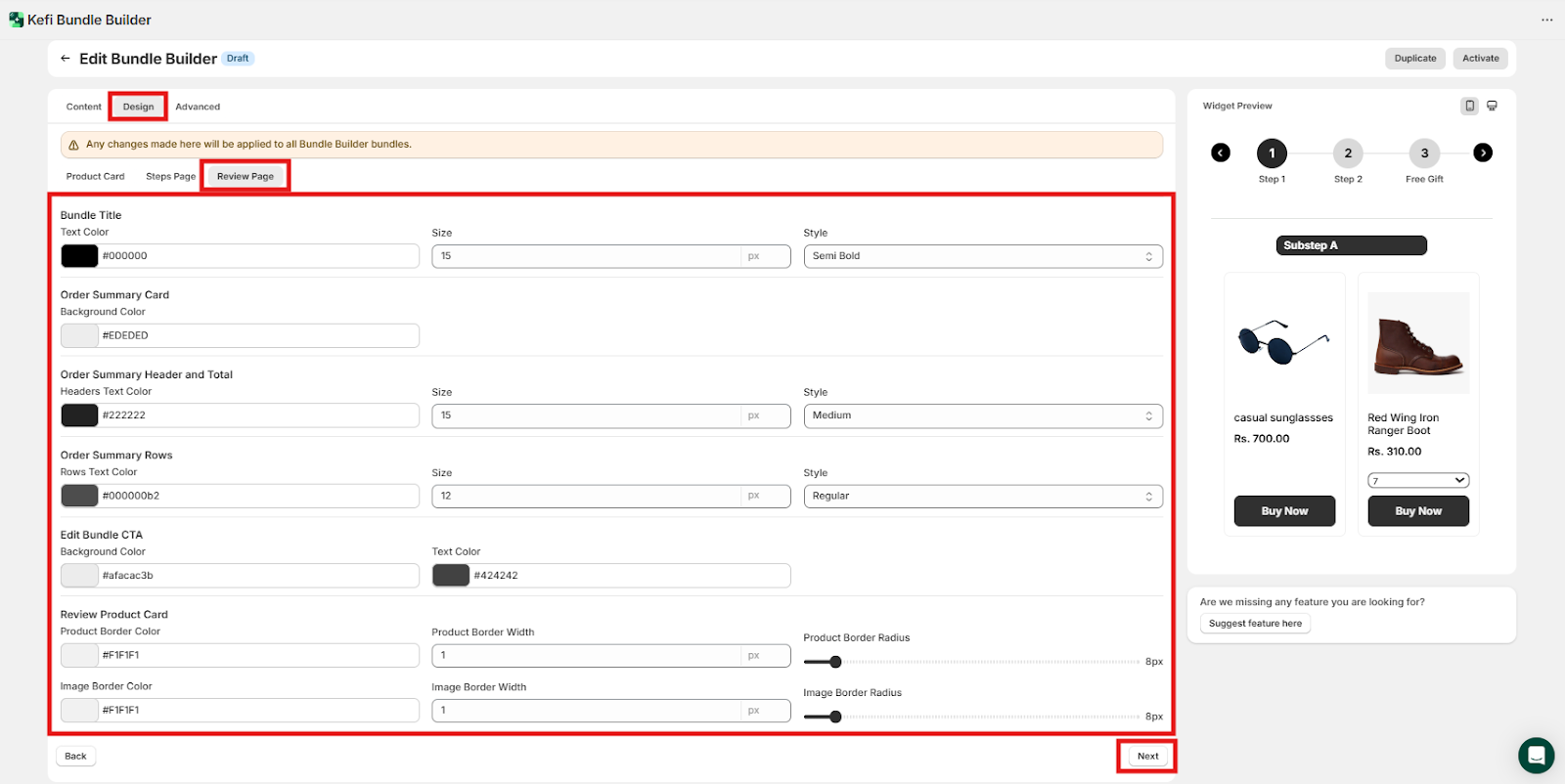The height and width of the screenshot is (784, 1565).
Task: Click the Kefi Bundle Builder app logo
Action: (x=16, y=20)
